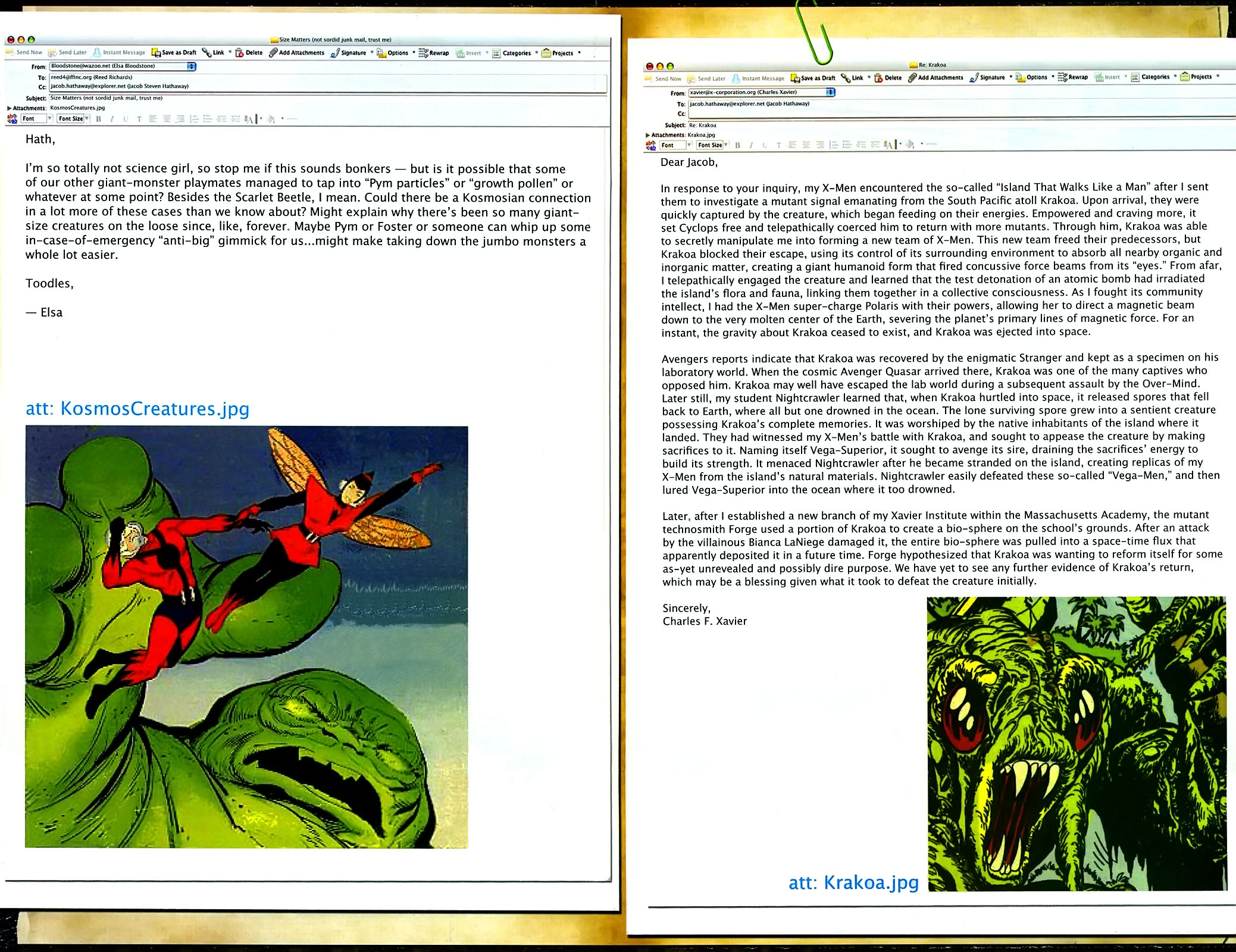Click Send Later in the Size Matters window
This screenshot has width=1236, height=952.
pos(67,52)
